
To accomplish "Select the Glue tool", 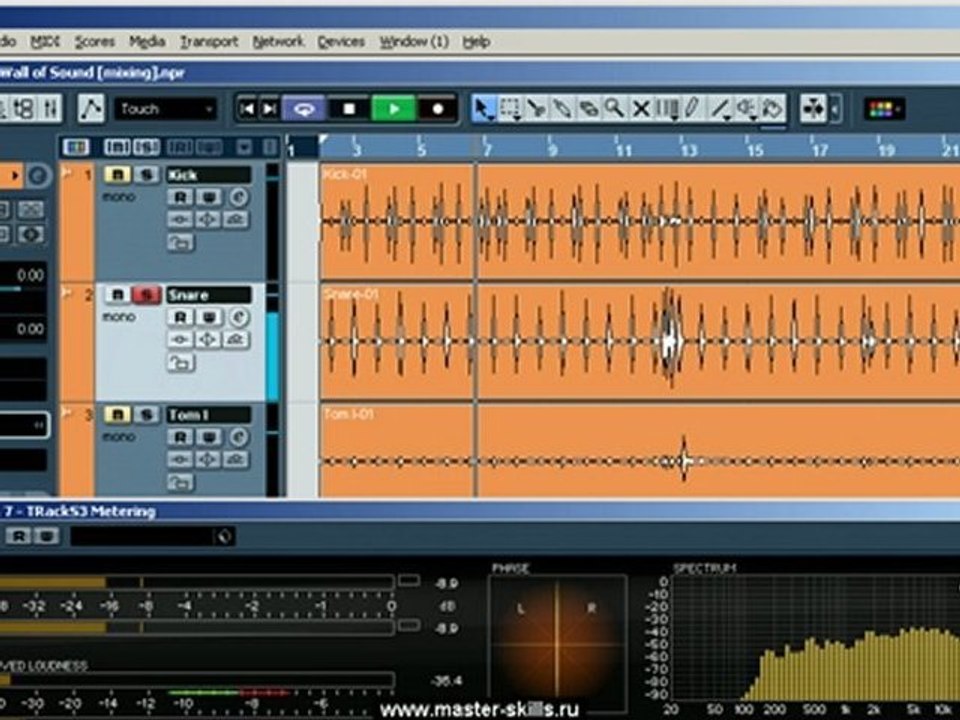I will coord(562,109).
